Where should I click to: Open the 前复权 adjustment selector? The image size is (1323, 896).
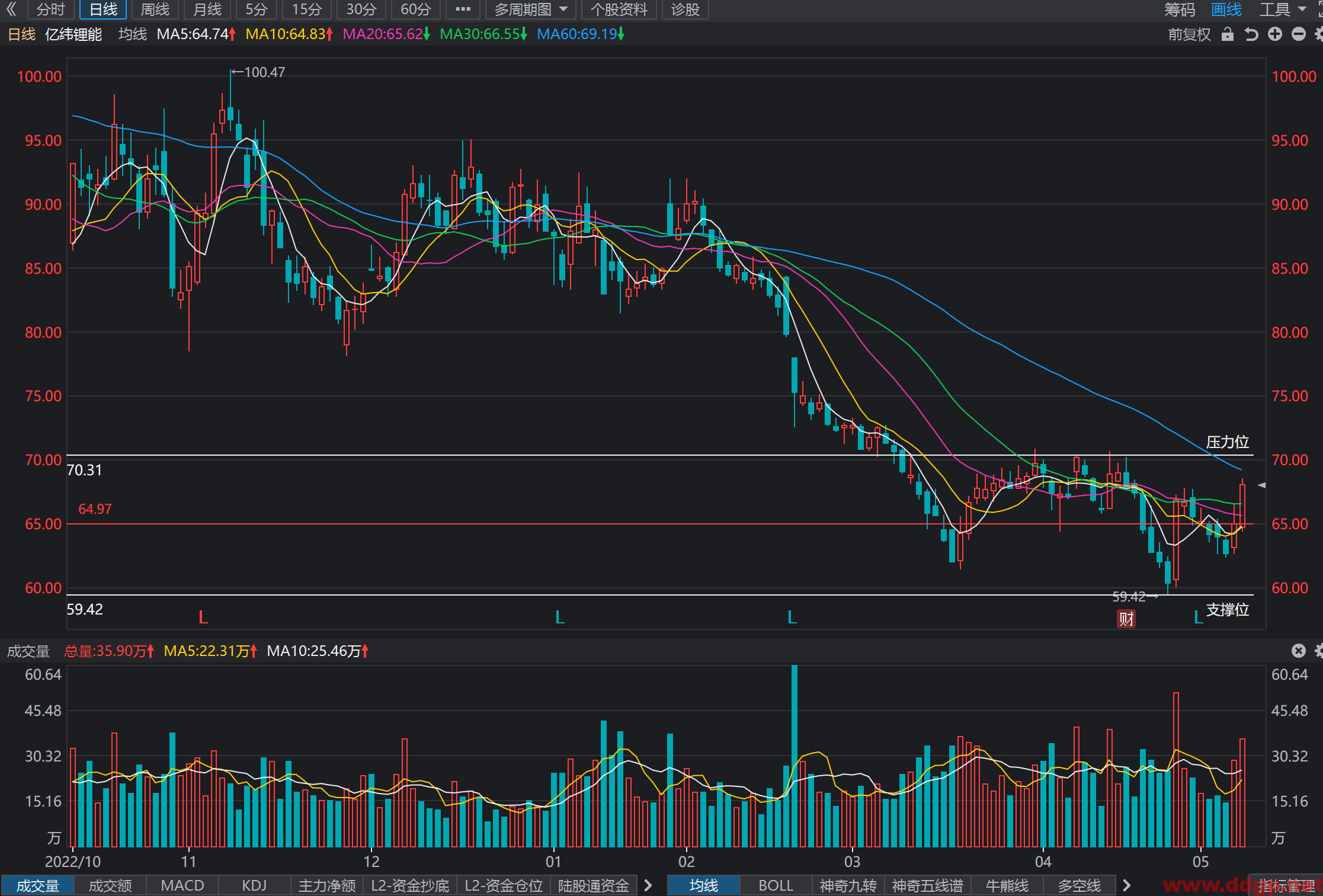click(x=1189, y=34)
